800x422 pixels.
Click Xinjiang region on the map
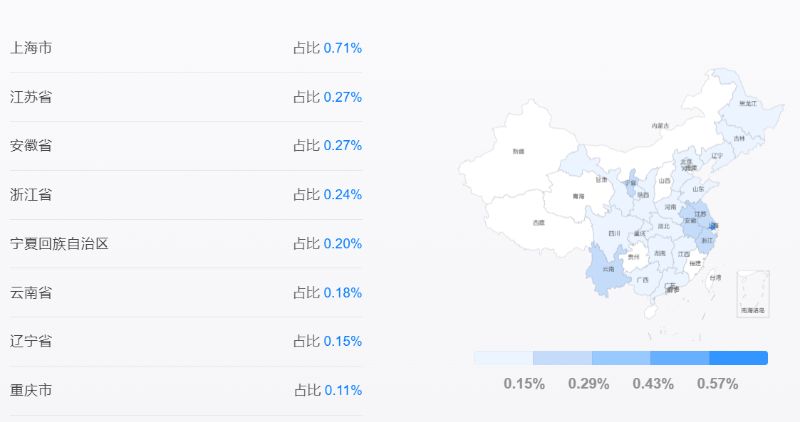pyautogui.click(x=518, y=152)
